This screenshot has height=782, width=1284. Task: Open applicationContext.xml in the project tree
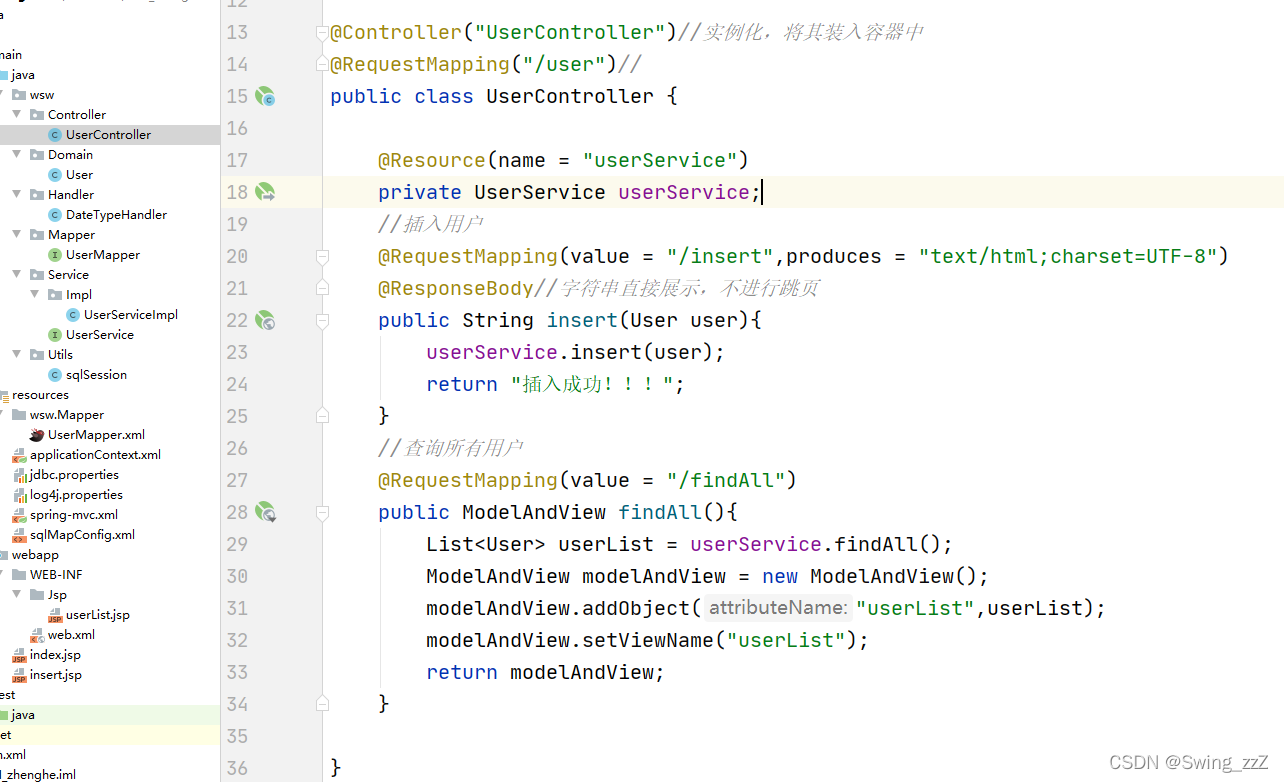coord(95,455)
